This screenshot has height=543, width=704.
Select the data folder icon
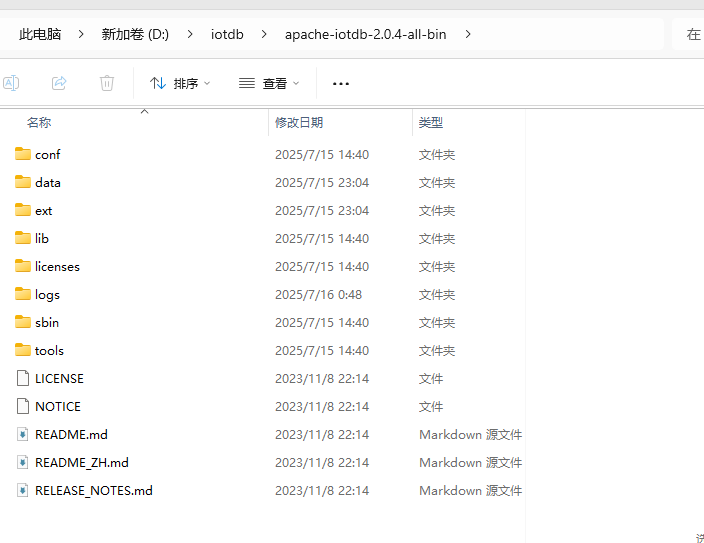pyautogui.click(x=23, y=182)
